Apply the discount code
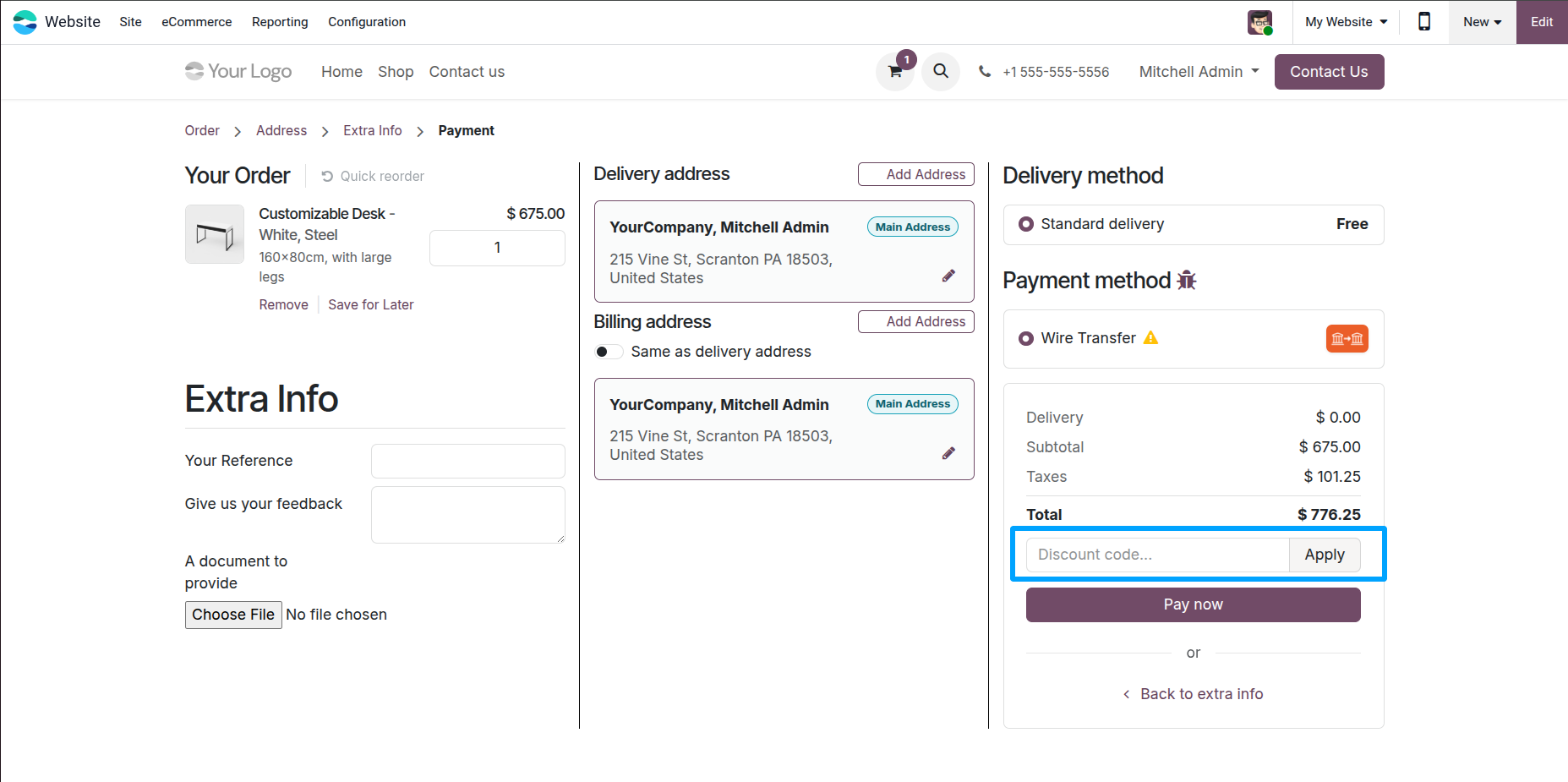 [x=1325, y=555]
